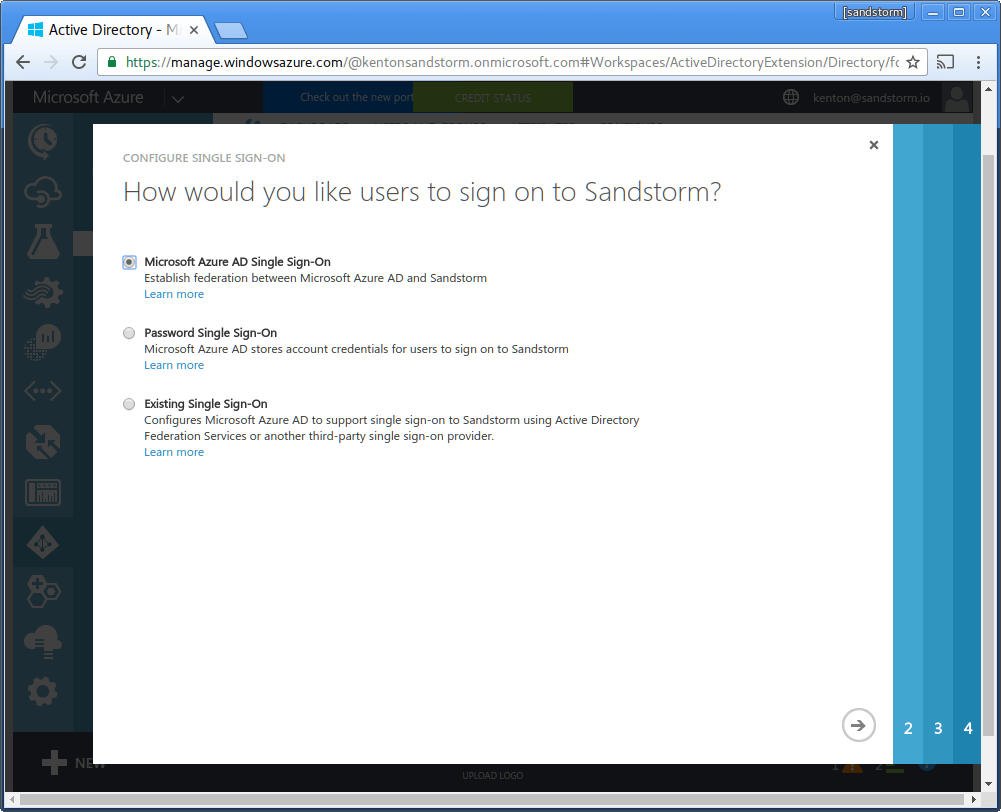The image size is (1001, 812).
Task: Jump to wizard step 3
Action: (938, 728)
